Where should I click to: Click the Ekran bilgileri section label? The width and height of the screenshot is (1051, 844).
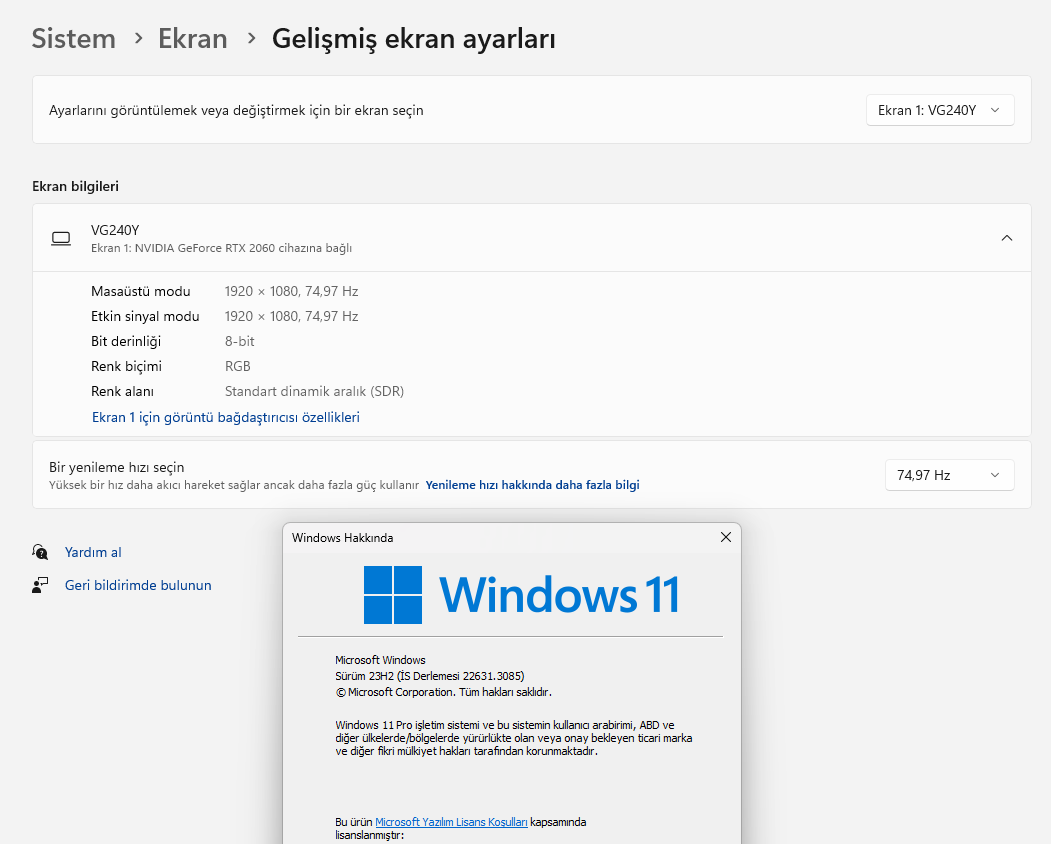75,186
